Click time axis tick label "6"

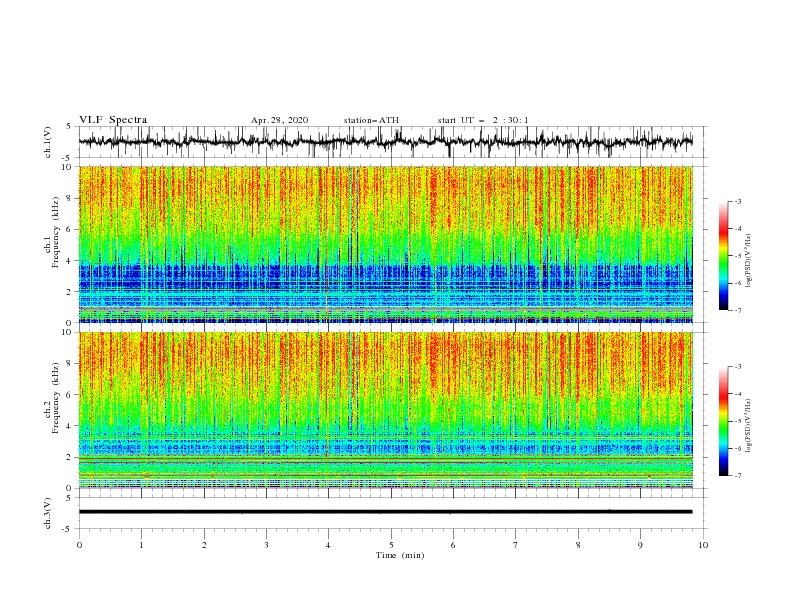tap(453, 545)
